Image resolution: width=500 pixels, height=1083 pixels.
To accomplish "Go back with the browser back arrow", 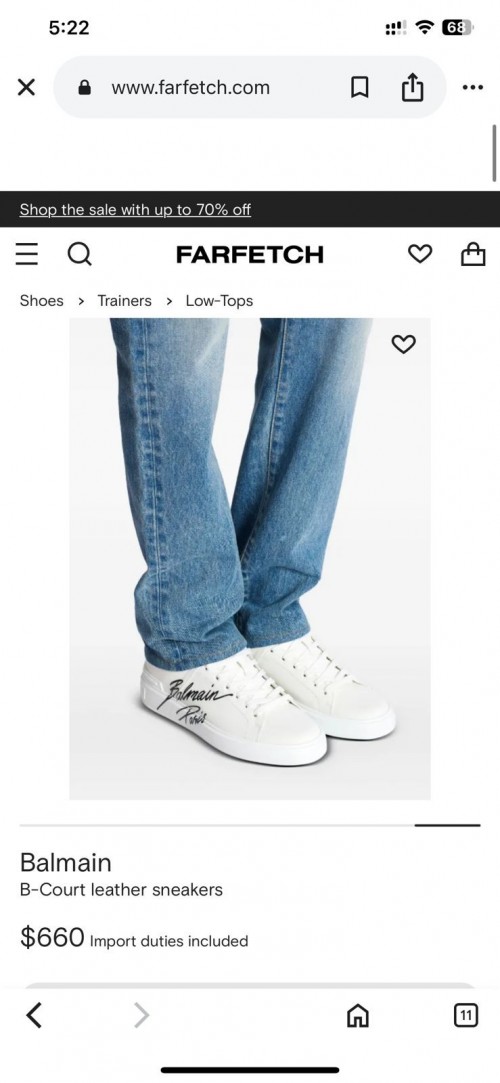I will pos(34,1015).
